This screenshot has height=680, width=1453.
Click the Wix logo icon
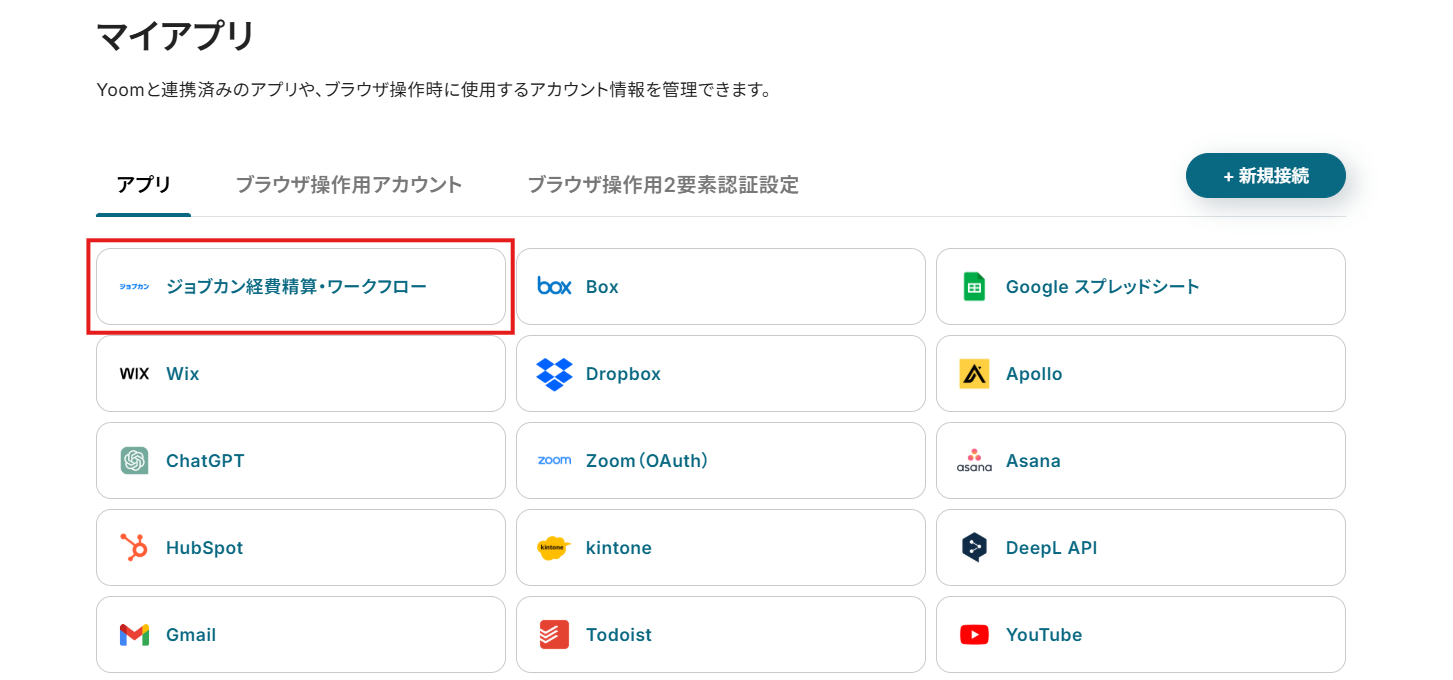(x=134, y=374)
